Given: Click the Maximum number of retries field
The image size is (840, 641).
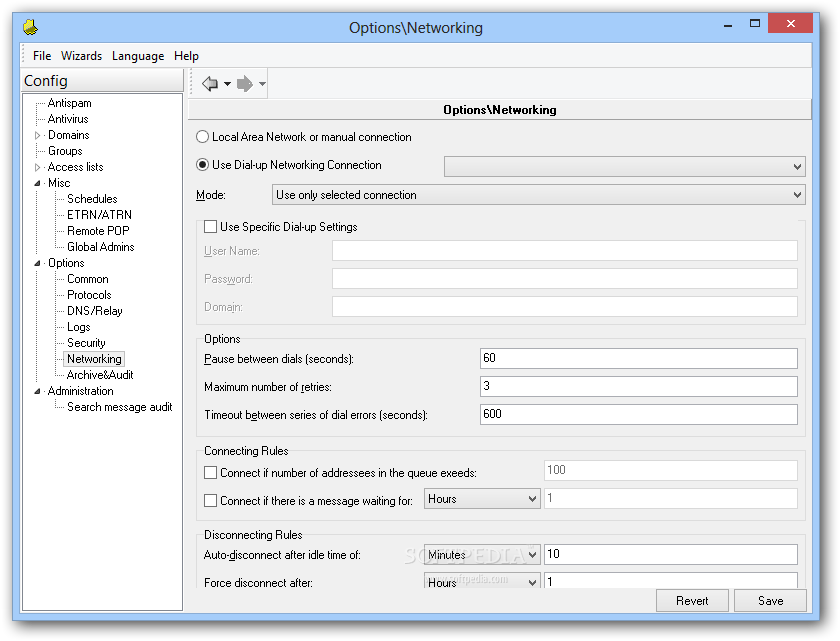Looking at the screenshot, I should [x=639, y=386].
